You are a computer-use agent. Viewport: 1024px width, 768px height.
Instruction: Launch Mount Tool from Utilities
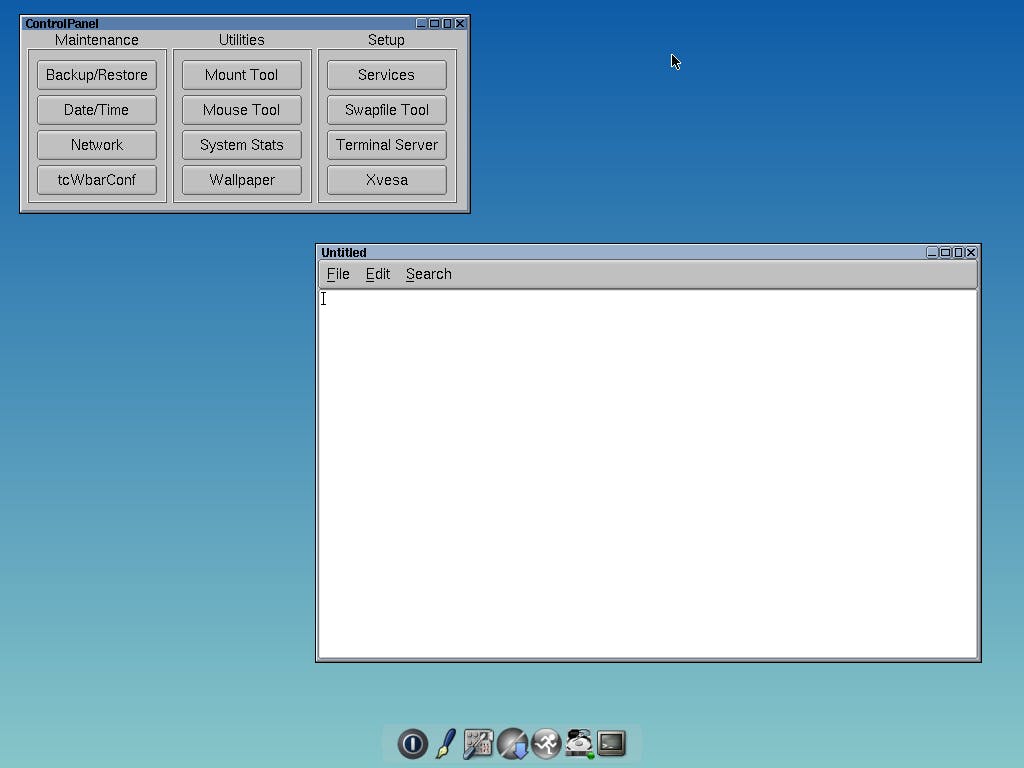pos(242,75)
